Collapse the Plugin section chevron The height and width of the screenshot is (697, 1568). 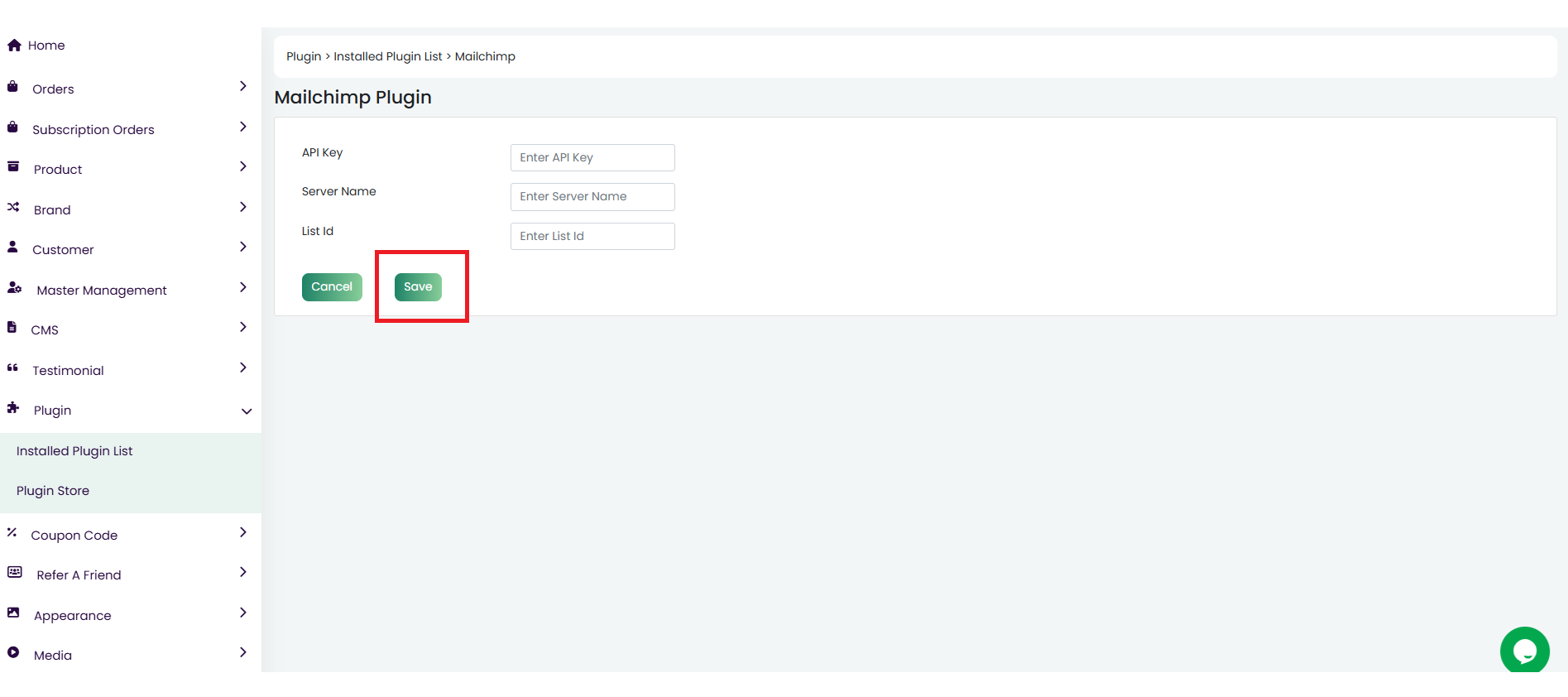(246, 411)
